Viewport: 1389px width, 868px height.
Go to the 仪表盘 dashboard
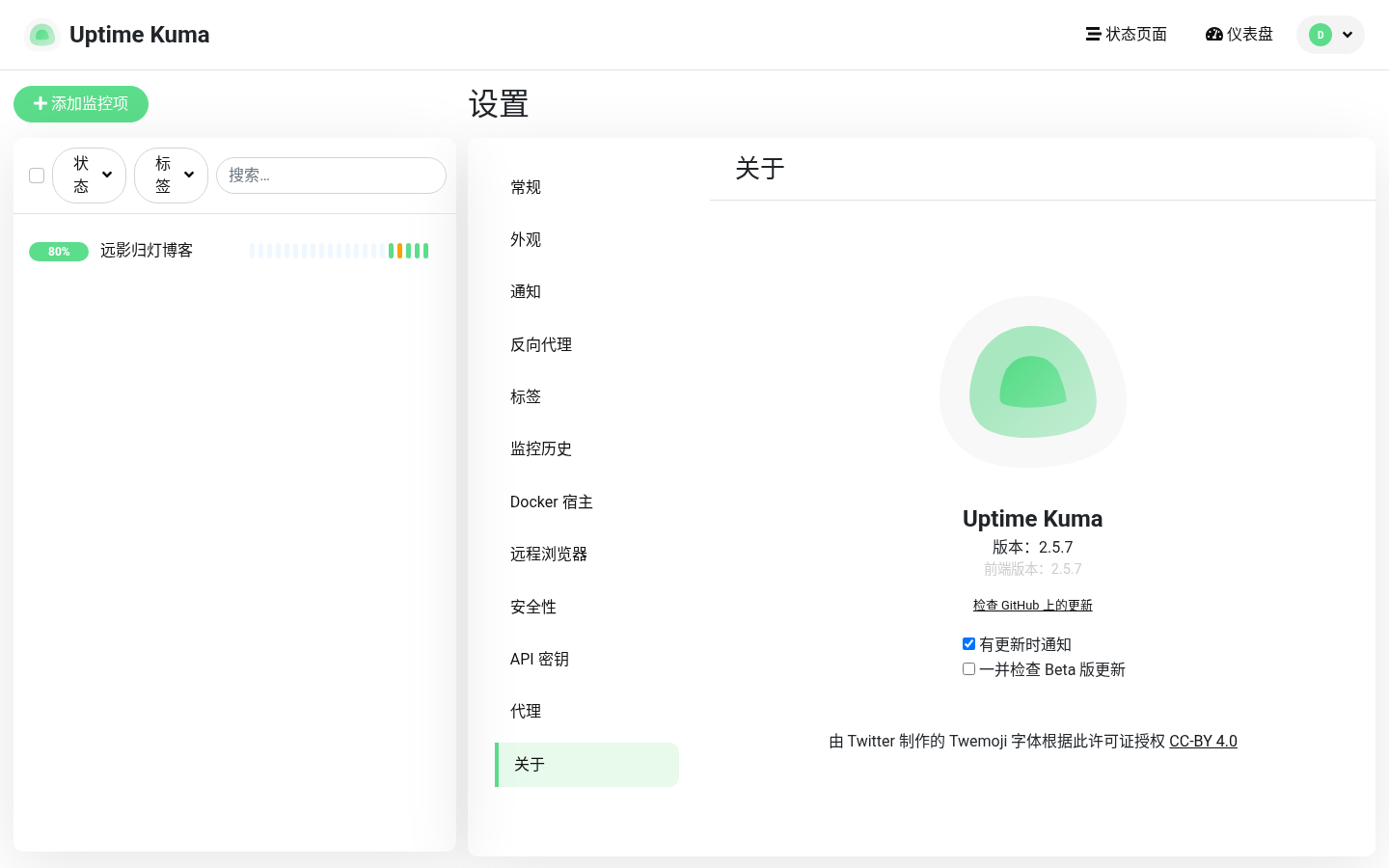click(x=1239, y=35)
